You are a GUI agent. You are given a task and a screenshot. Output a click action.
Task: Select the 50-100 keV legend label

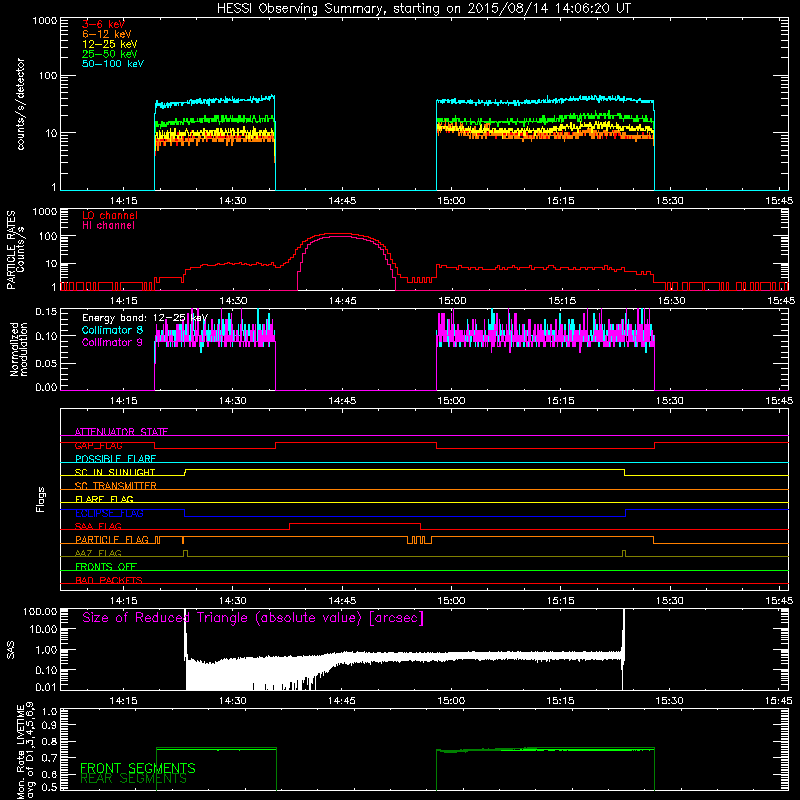pyautogui.click(x=113, y=64)
